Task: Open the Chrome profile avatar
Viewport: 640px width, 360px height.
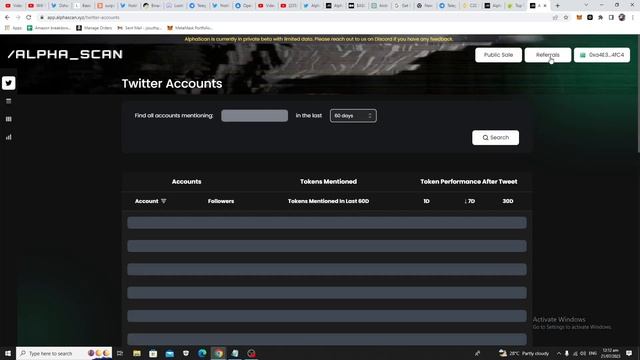Action: tap(622, 18)
